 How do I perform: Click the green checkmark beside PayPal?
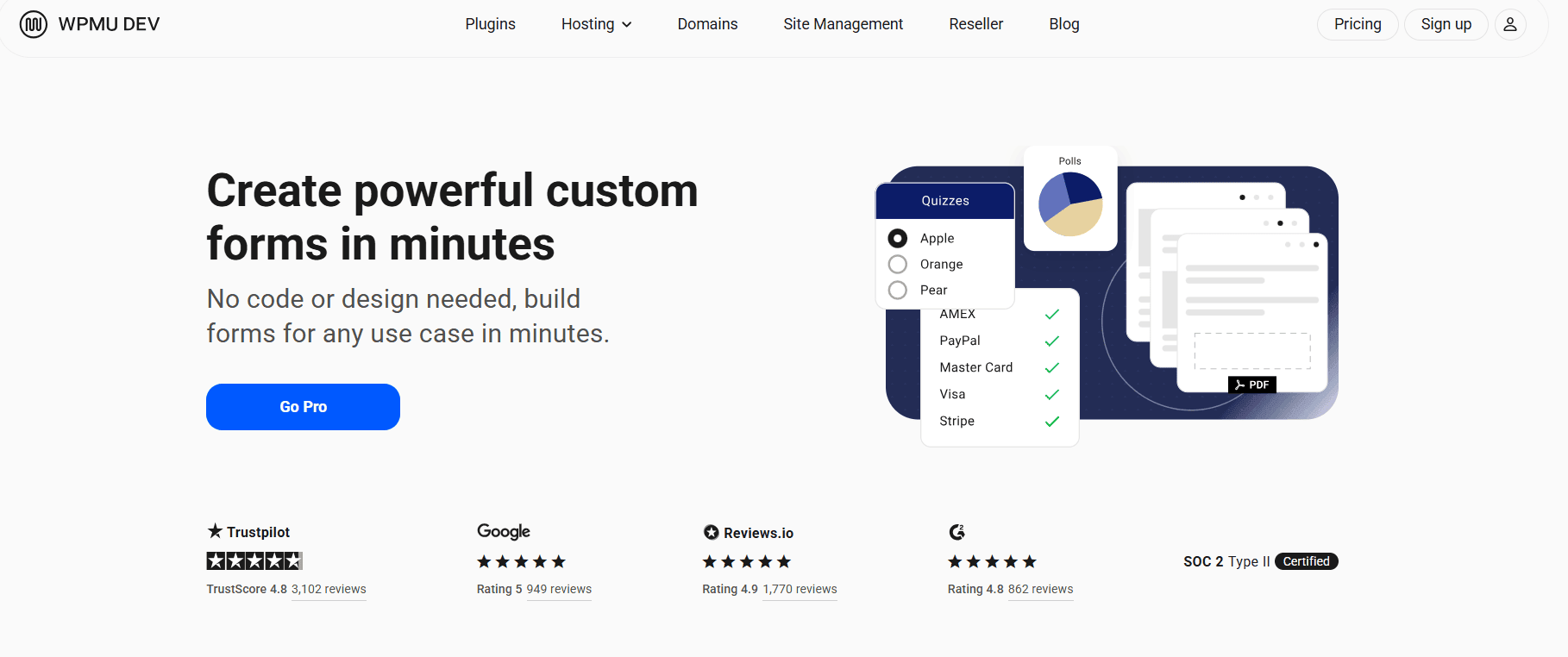click(1052, 341)
